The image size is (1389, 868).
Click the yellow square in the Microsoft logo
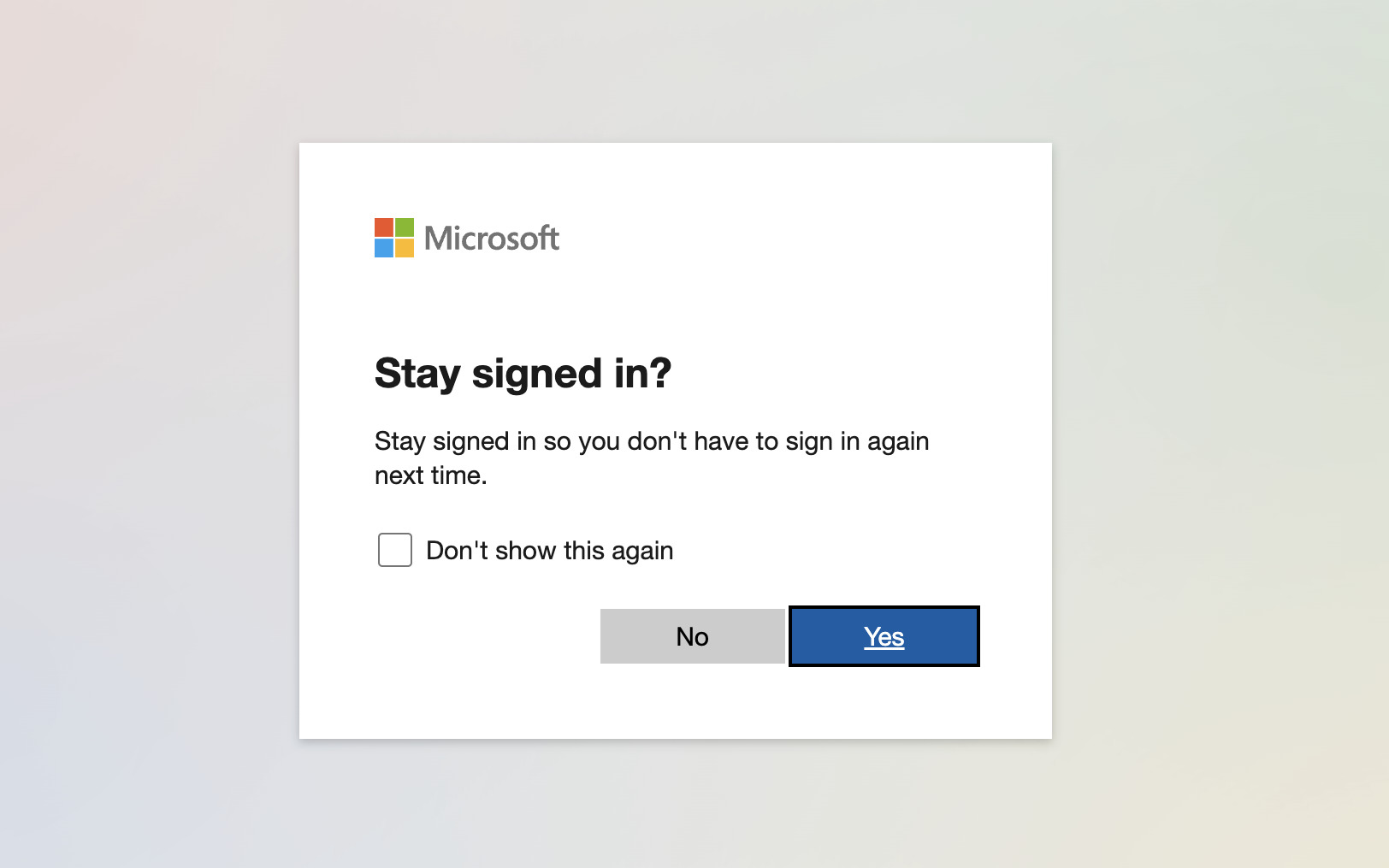point(405,250)
